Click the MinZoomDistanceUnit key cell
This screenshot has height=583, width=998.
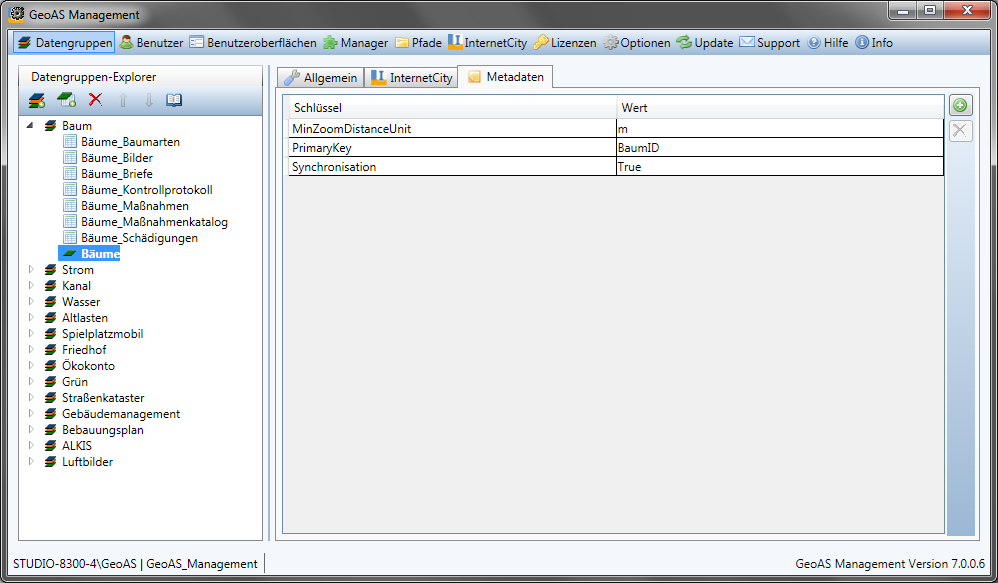click(453, 129)
